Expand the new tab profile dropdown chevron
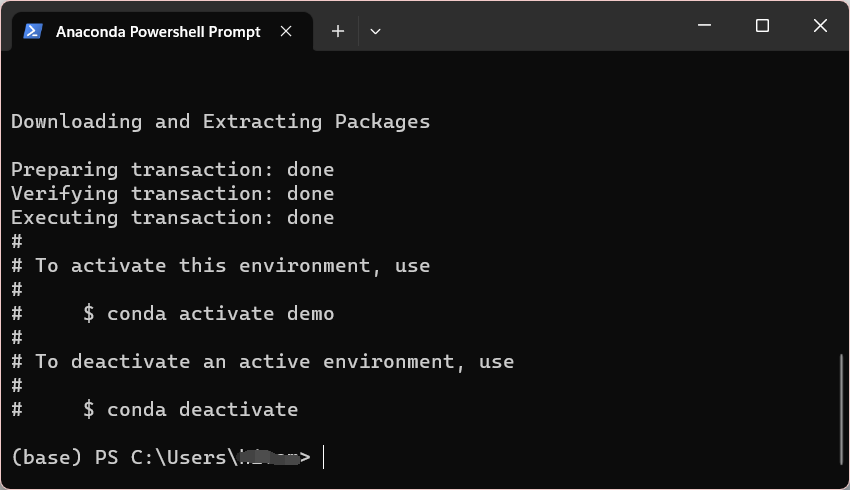This screenshot has width=850, height=490. (x=375, y=31)
